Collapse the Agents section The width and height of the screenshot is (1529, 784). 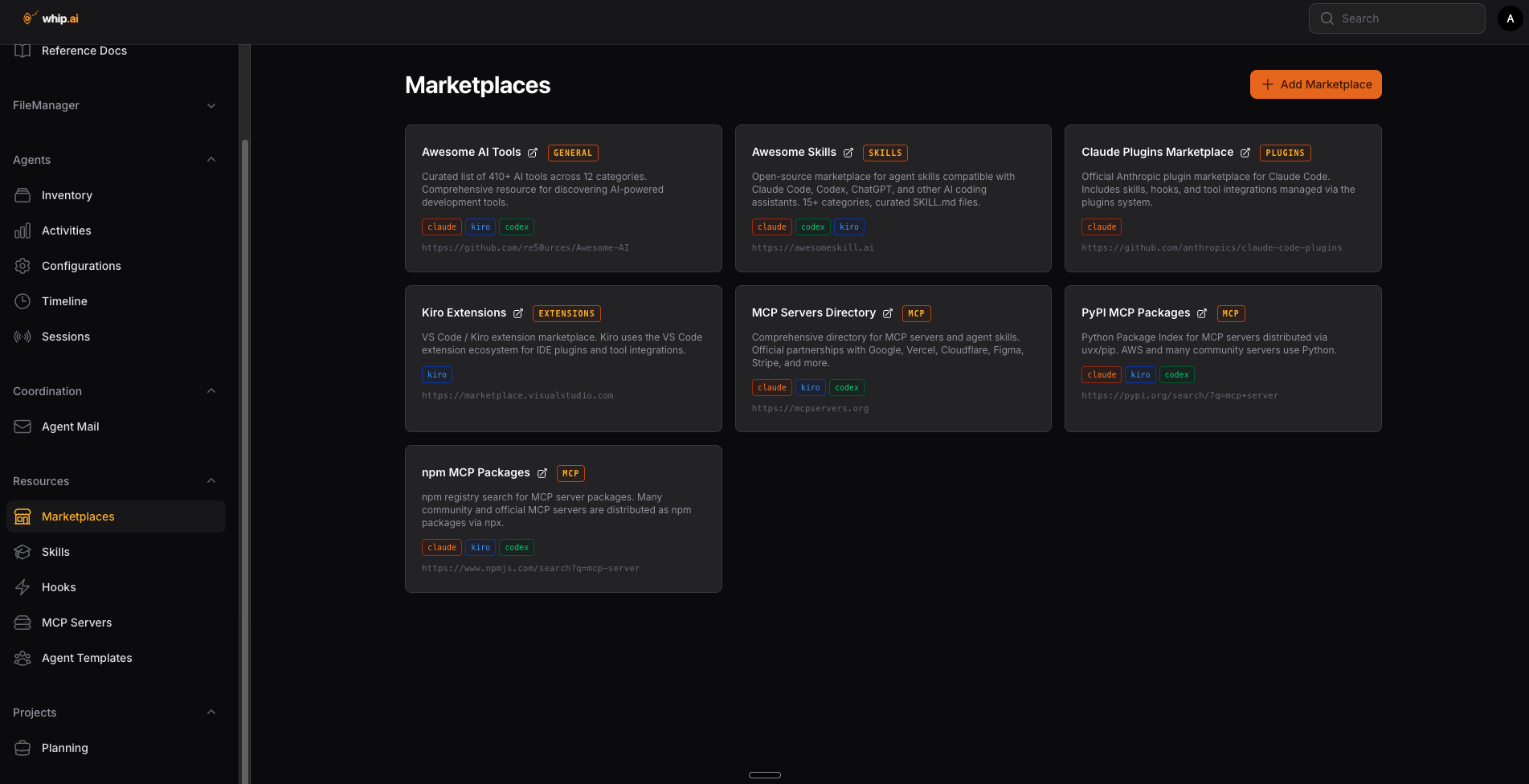[211, 160]
